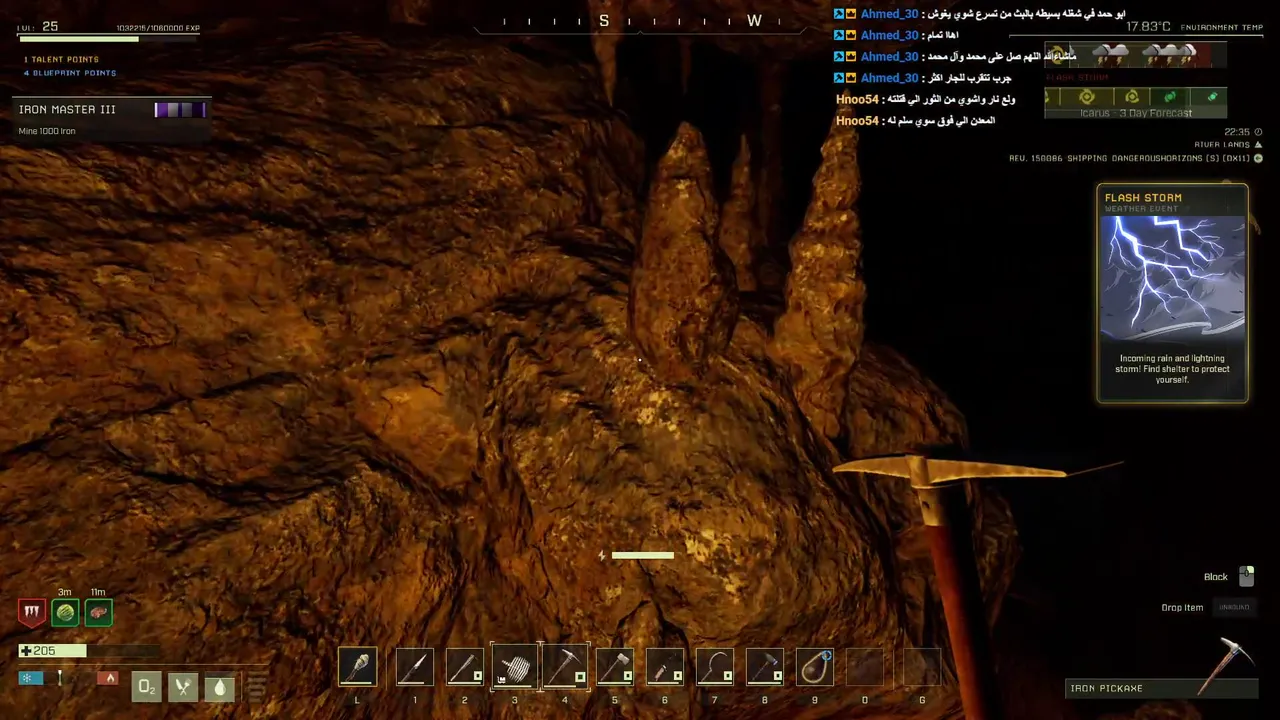The width and height of the screenshot is (1280, 720).
Task: Click the FLASH STORM weather event title
Action: pos(1143,198)
